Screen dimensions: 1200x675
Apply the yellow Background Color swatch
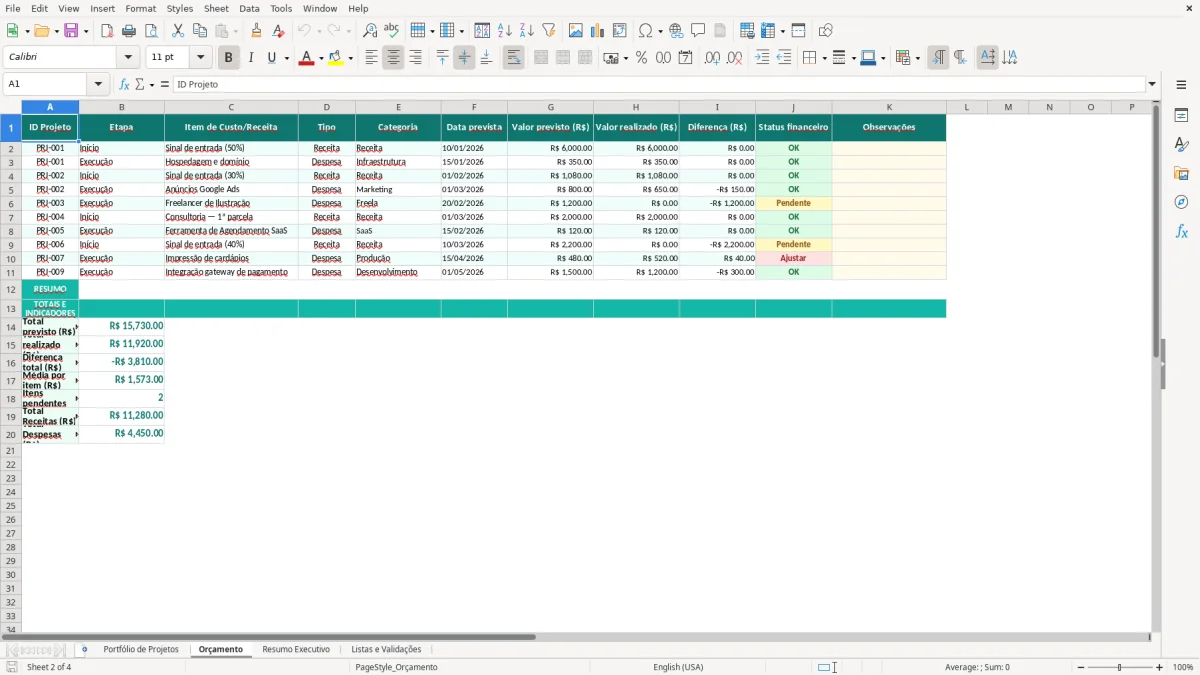336,58
